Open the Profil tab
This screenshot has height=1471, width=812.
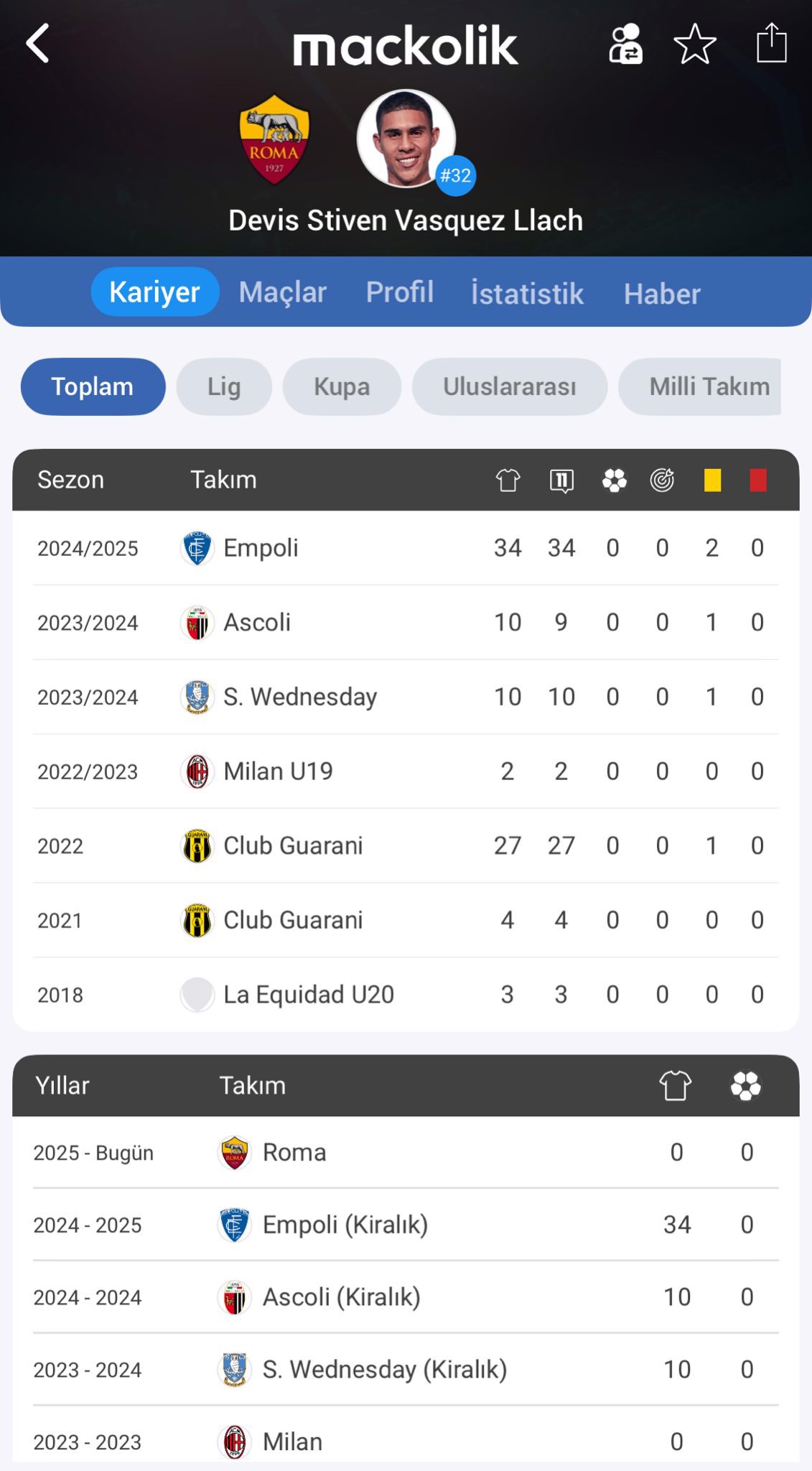(400, 292)
